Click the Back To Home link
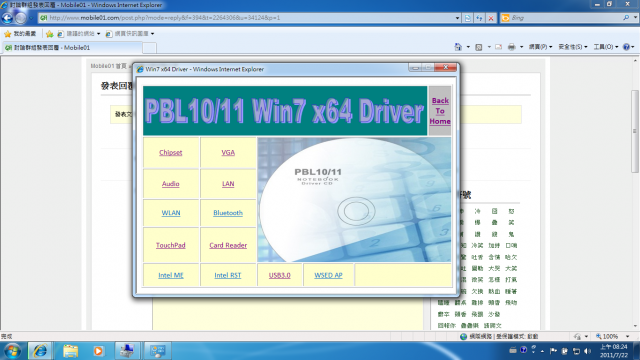Image resolution: width=640 pixels, height=360 pixels. (x=440, y=111)
